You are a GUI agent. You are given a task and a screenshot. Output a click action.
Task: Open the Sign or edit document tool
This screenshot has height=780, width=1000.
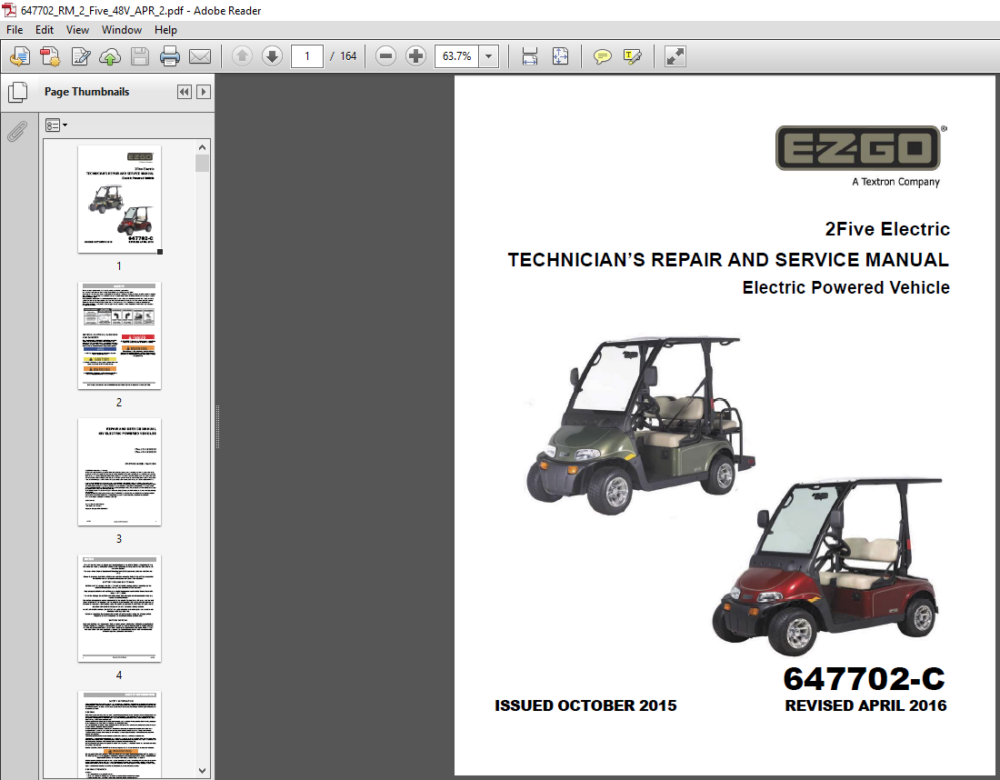(x=80, y=57)
